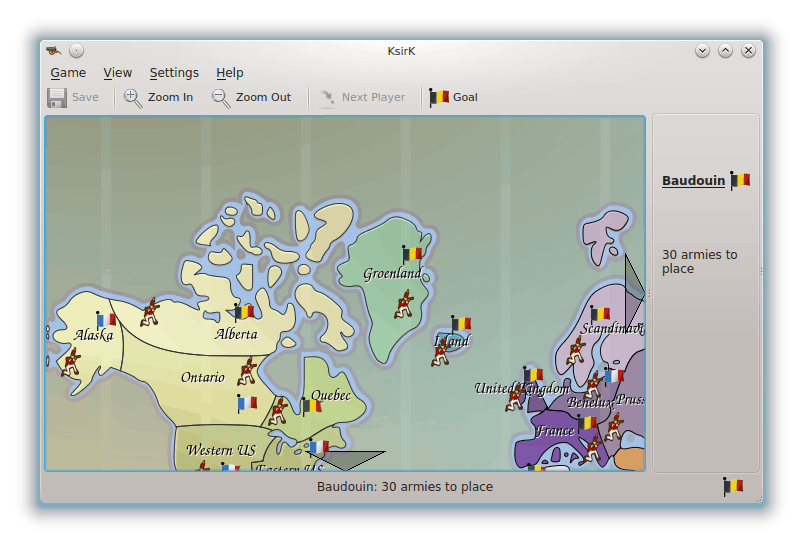
Task: Click the flag on Alaska territory
Action: 106,319
